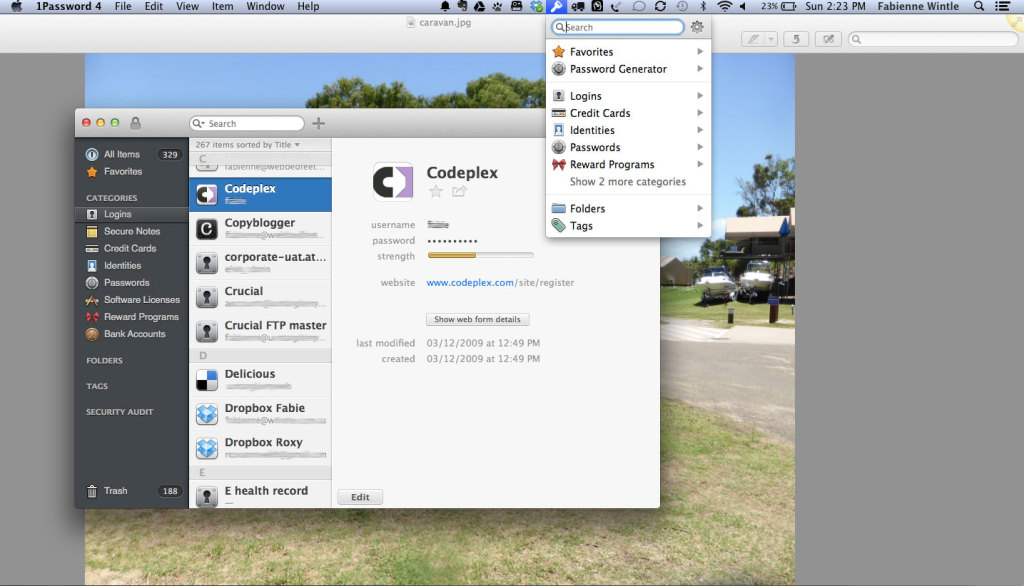Select Credit Cards category in sidebar

tap(131, 248)
